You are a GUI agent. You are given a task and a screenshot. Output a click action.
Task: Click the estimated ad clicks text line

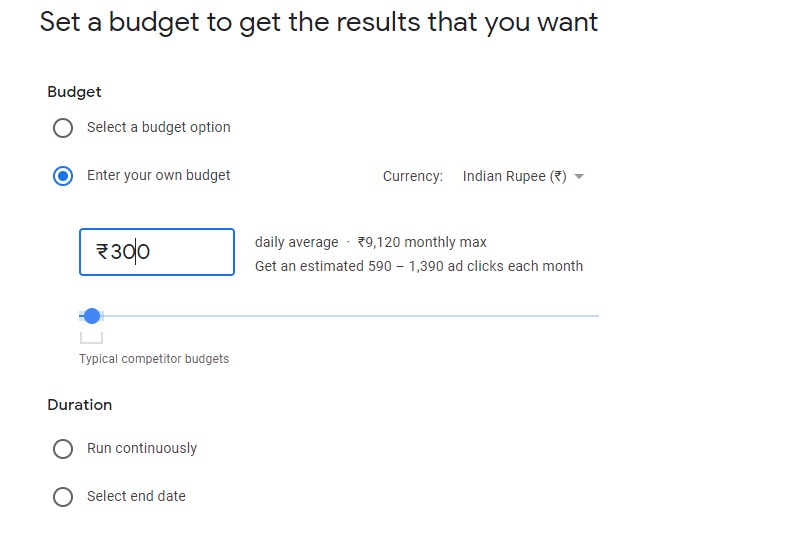pos(418,266)
